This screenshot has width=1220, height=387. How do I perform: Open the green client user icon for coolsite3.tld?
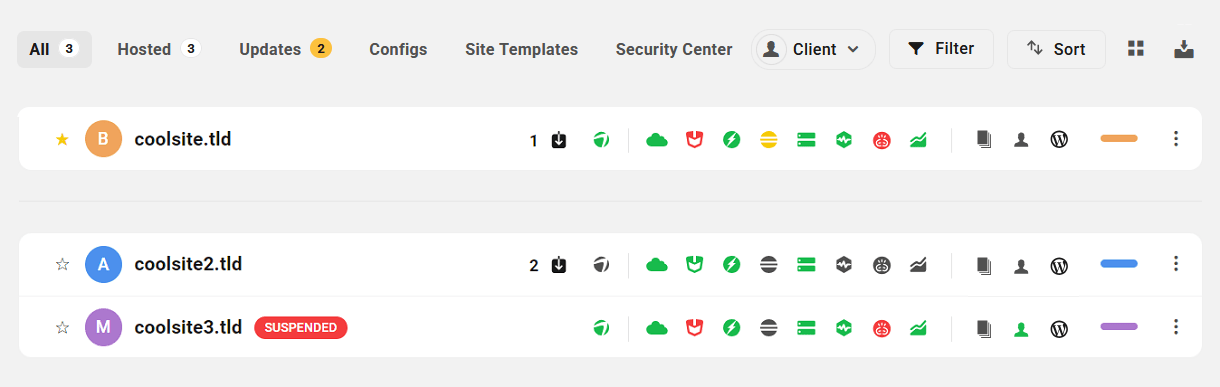point(1021,327)
